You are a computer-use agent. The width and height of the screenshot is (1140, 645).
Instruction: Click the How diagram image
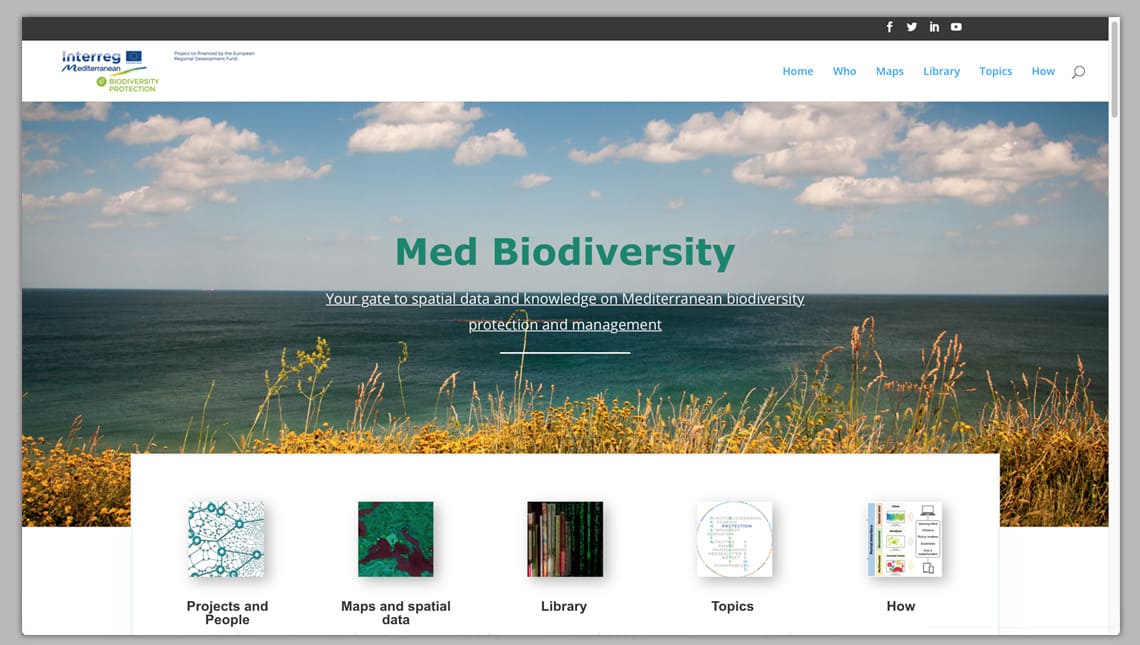point(903,539)
